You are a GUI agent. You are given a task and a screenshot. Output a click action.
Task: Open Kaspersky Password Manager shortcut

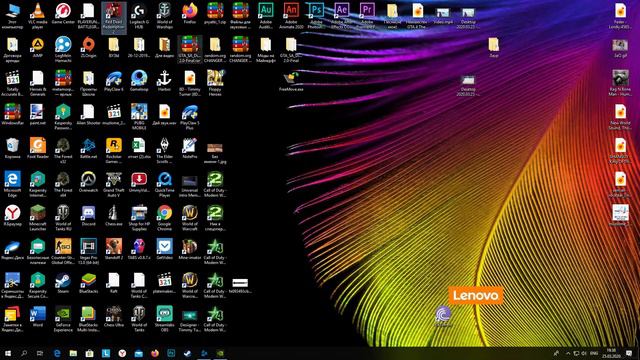pos(63,117)
